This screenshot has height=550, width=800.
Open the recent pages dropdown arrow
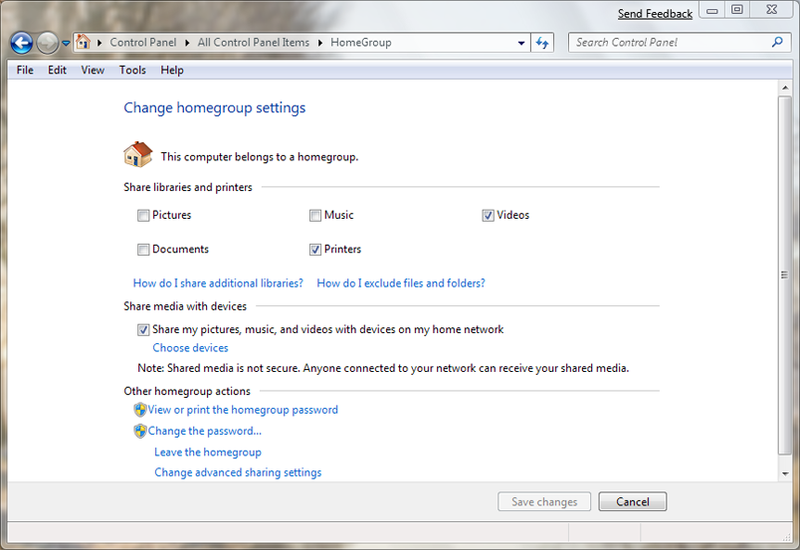click(x=66, y=43)
